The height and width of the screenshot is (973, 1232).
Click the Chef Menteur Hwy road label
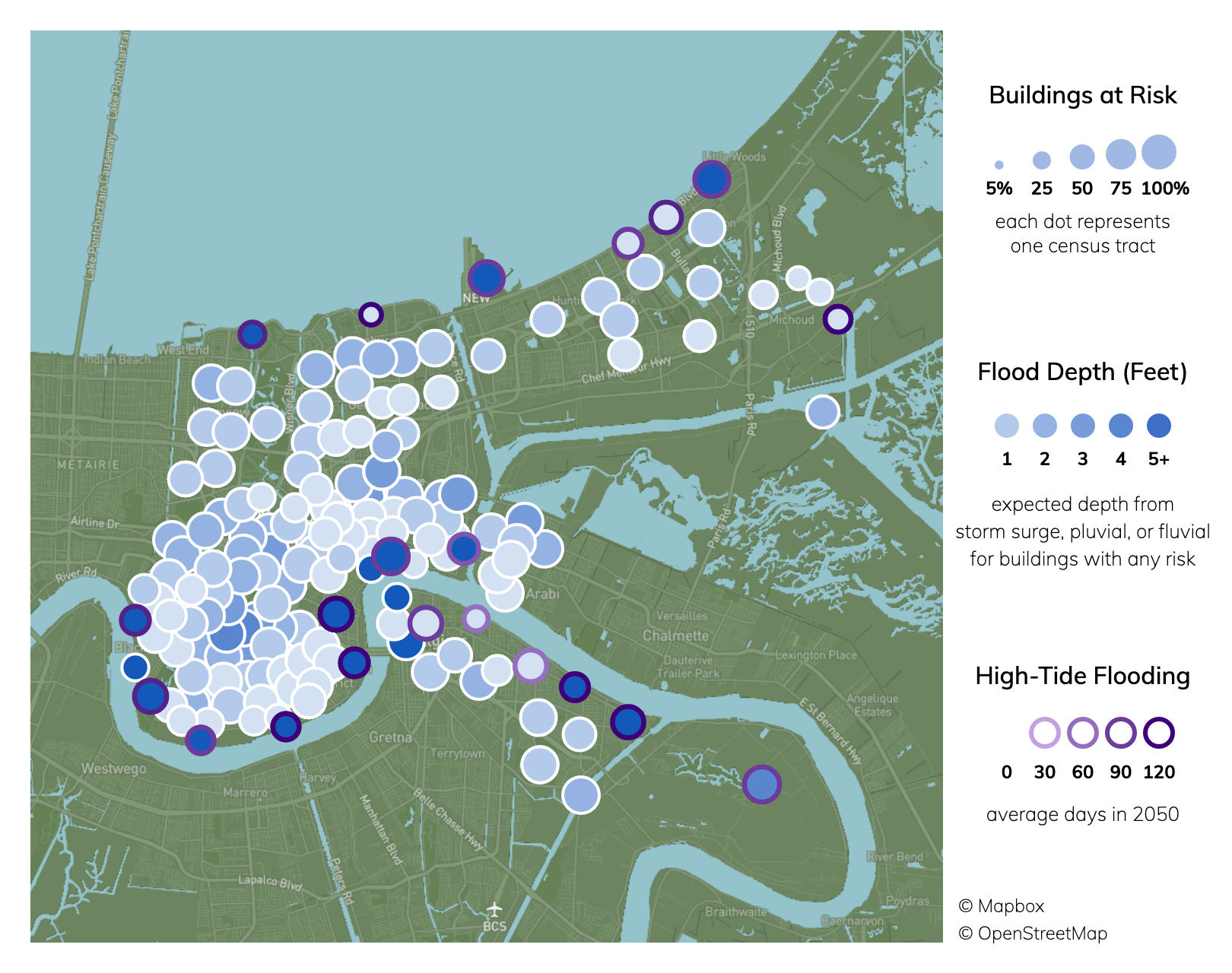point(627,370)
